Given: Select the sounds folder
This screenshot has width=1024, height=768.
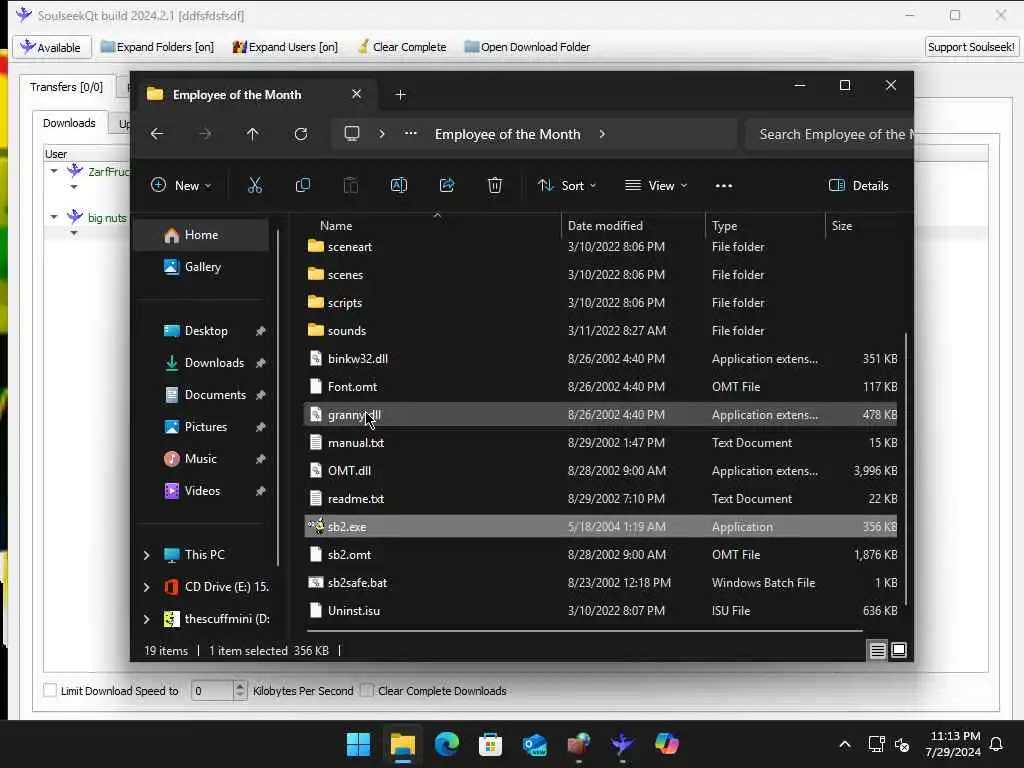Looking at the screenshot, I should 600,330.
